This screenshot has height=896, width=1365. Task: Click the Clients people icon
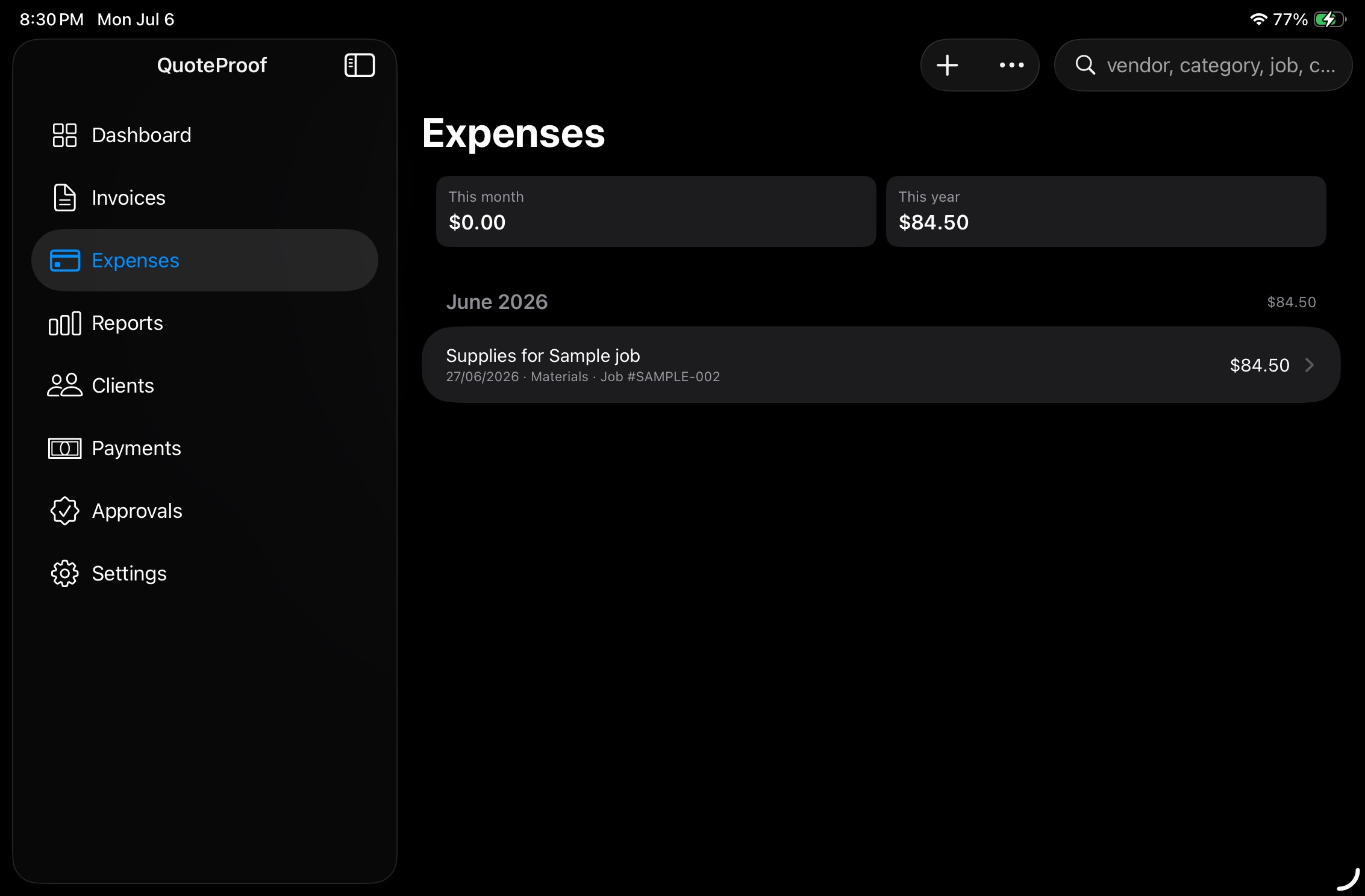(64, 385)
